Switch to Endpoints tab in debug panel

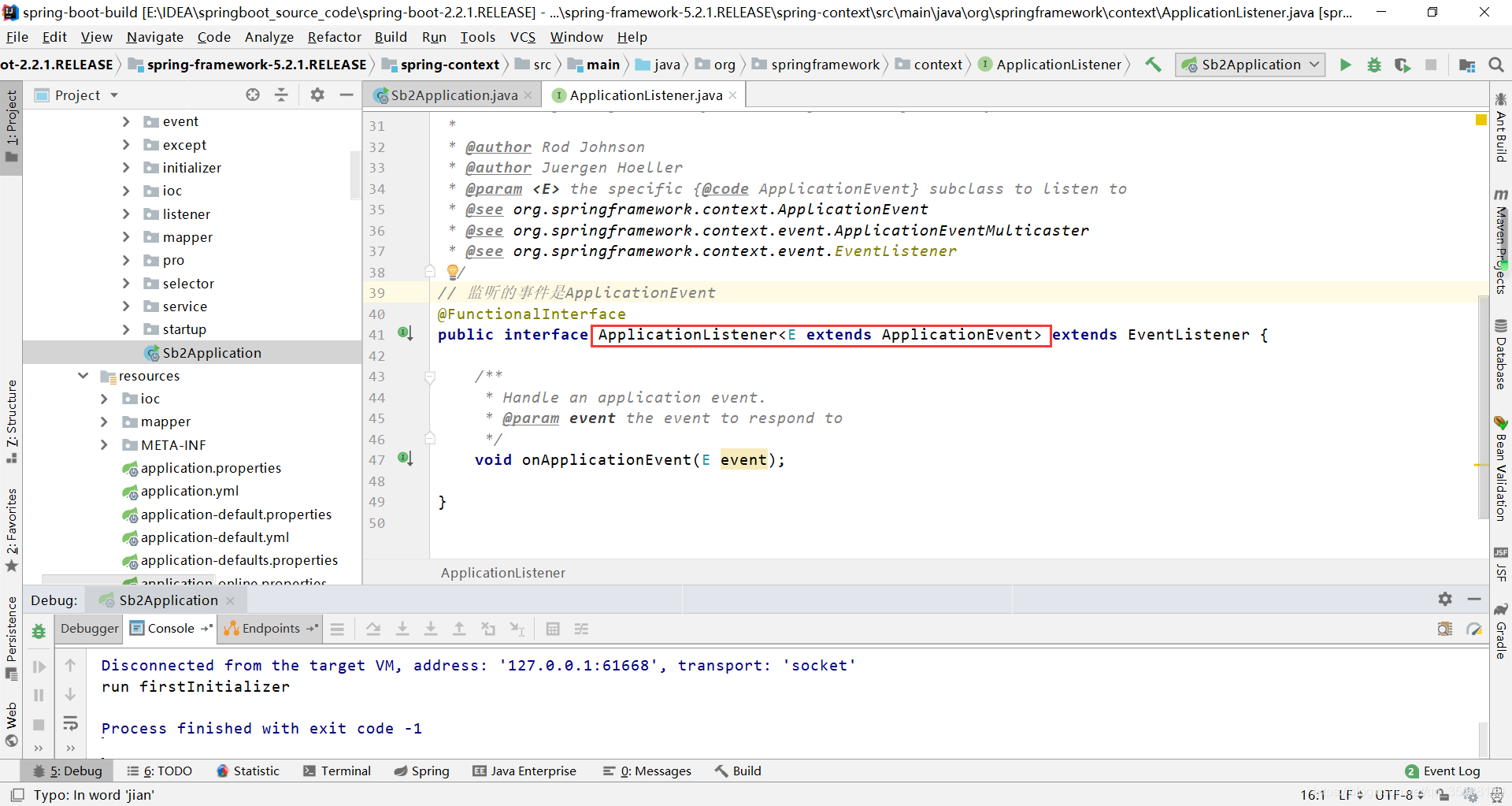(x=270, y=628)
